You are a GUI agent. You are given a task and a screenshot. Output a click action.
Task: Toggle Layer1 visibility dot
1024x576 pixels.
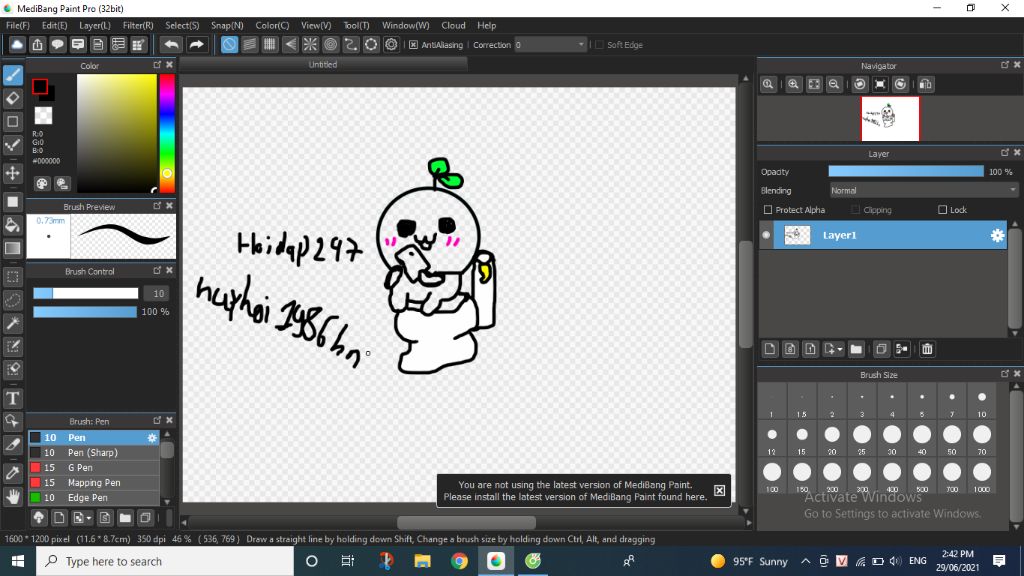pyautogui.click(x=766, y=235)
